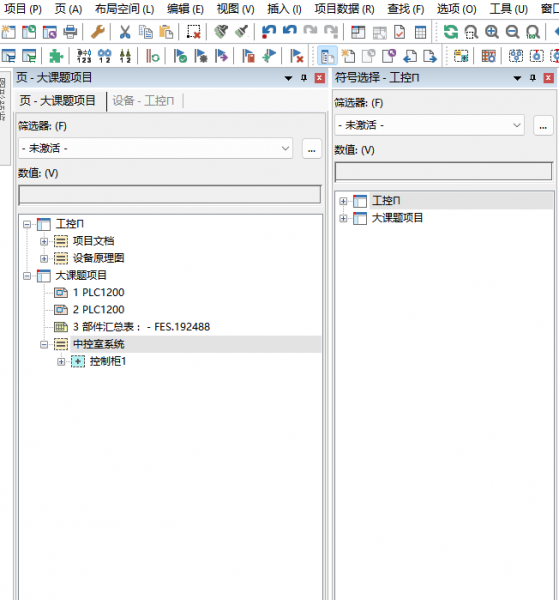The image size is (559, 600).
Task: Click the delete selection area icon
Action: click(194, 32)
